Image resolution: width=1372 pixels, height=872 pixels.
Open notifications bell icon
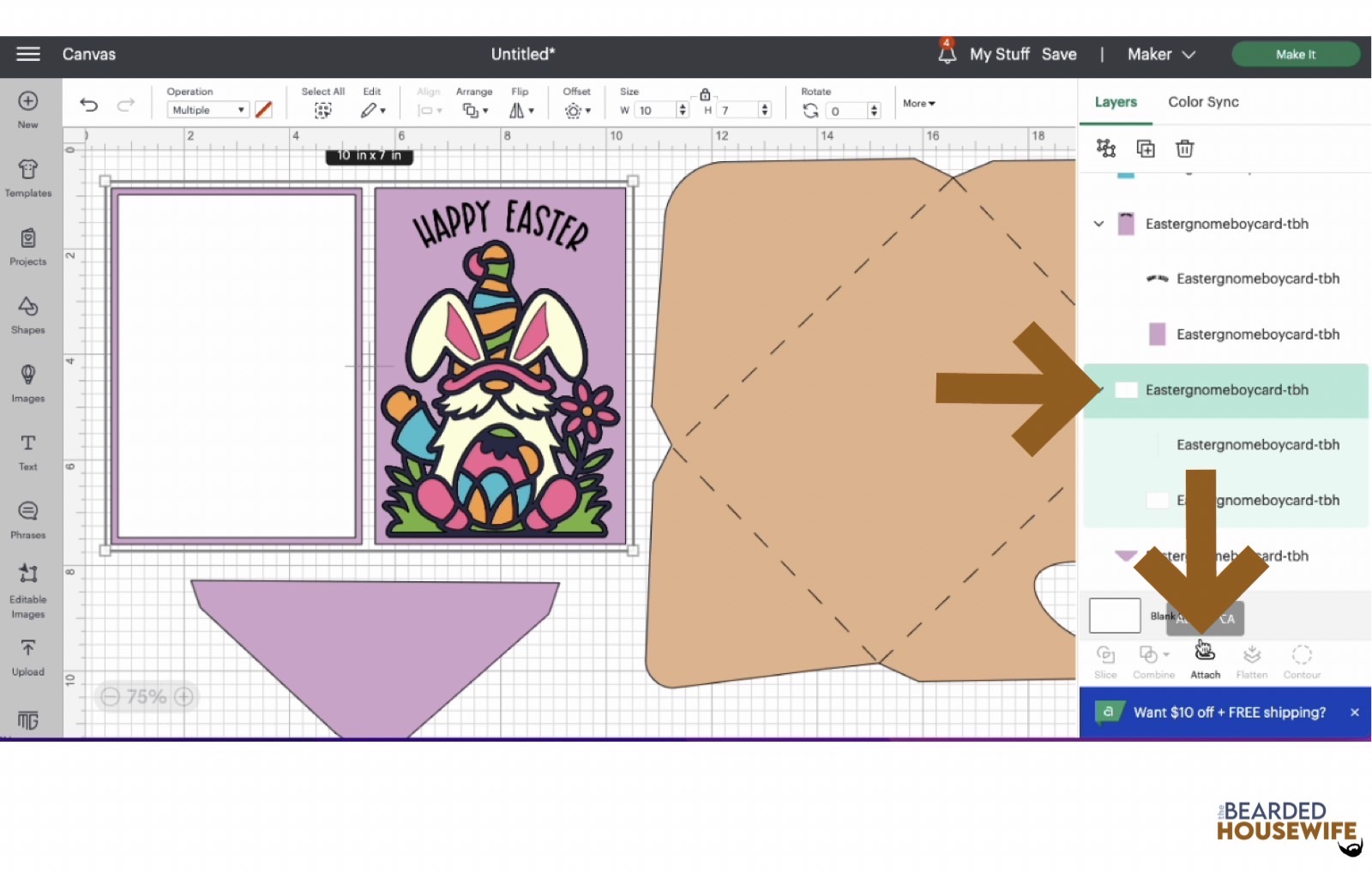947,54
